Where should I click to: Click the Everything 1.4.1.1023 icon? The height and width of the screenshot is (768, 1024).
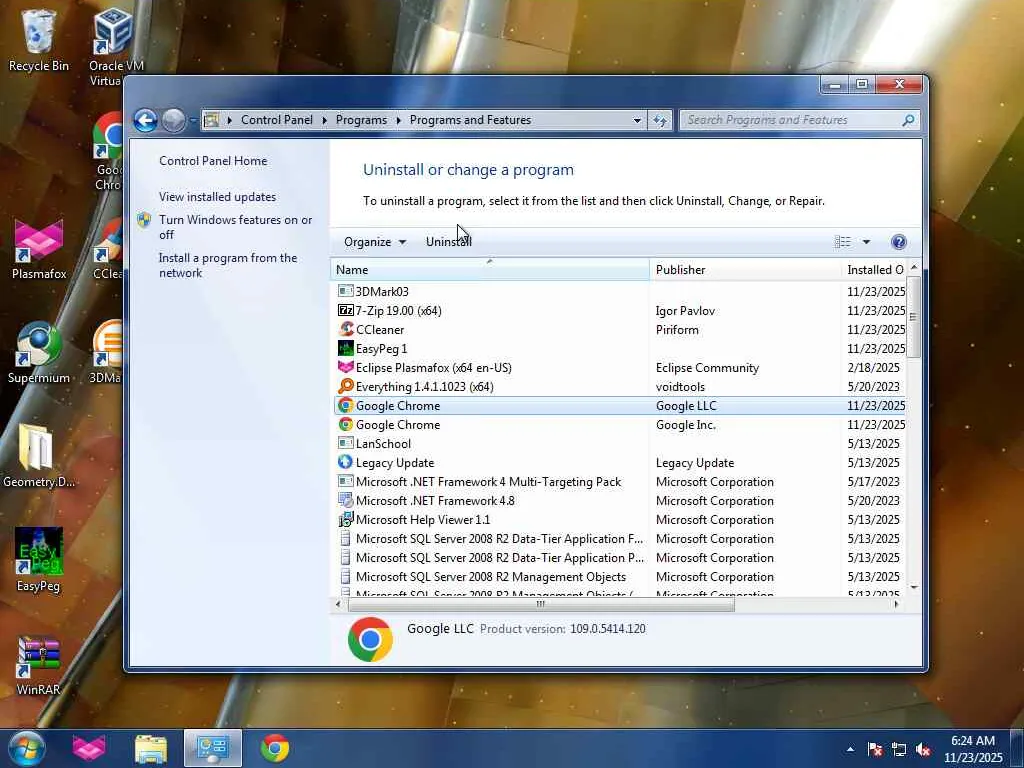345,386
